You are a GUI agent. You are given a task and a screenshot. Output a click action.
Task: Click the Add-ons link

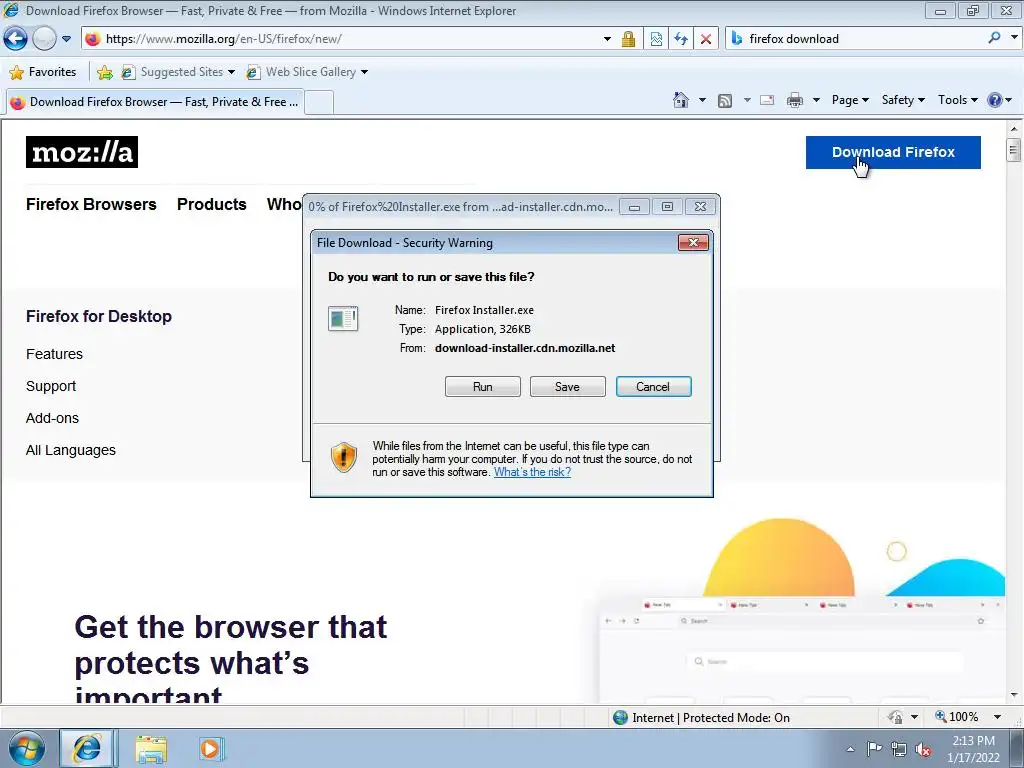[x=52, y=418]
